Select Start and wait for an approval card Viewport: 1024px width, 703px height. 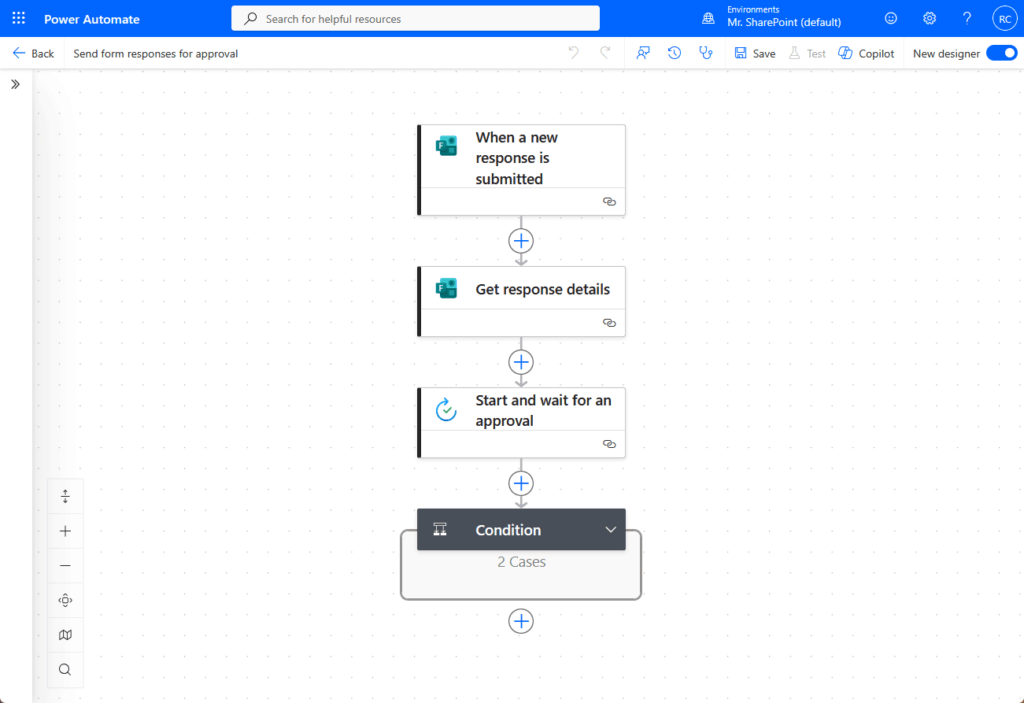[x=521, y=422]
